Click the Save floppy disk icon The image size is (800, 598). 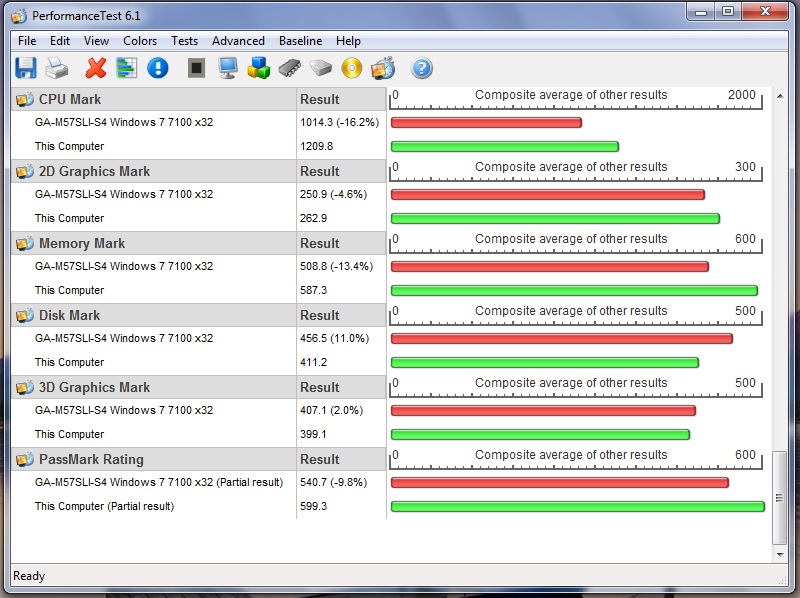[x=26, y=68]
